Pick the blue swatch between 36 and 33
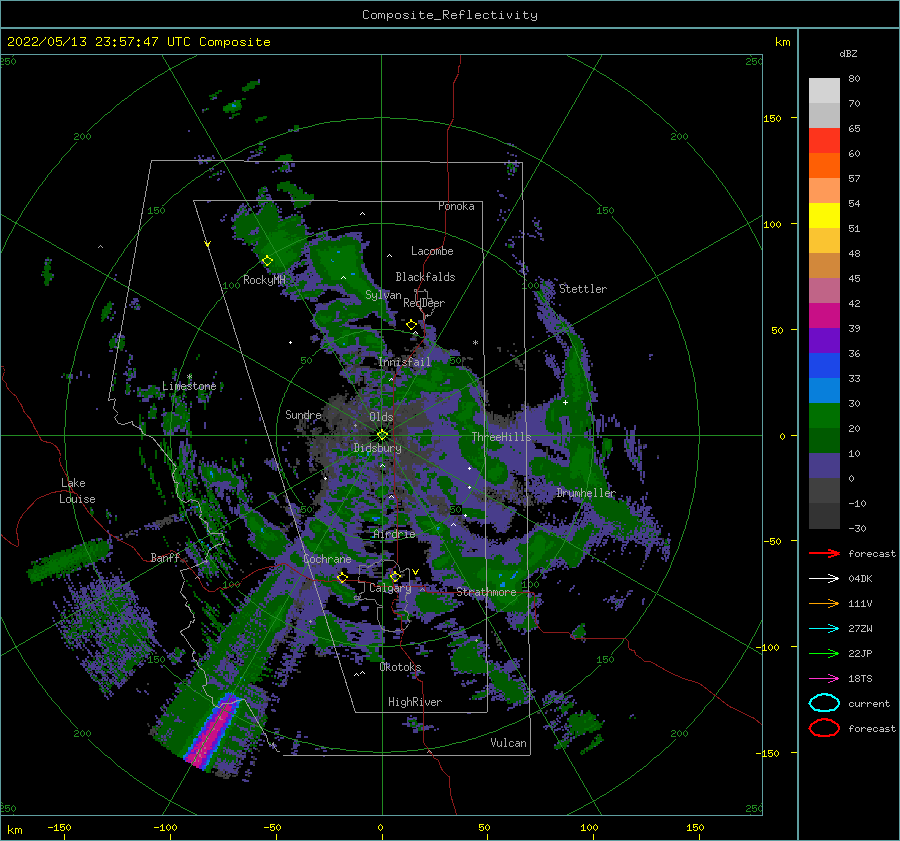The width and height of the screenshot is (900, 841). click(824, 366)
